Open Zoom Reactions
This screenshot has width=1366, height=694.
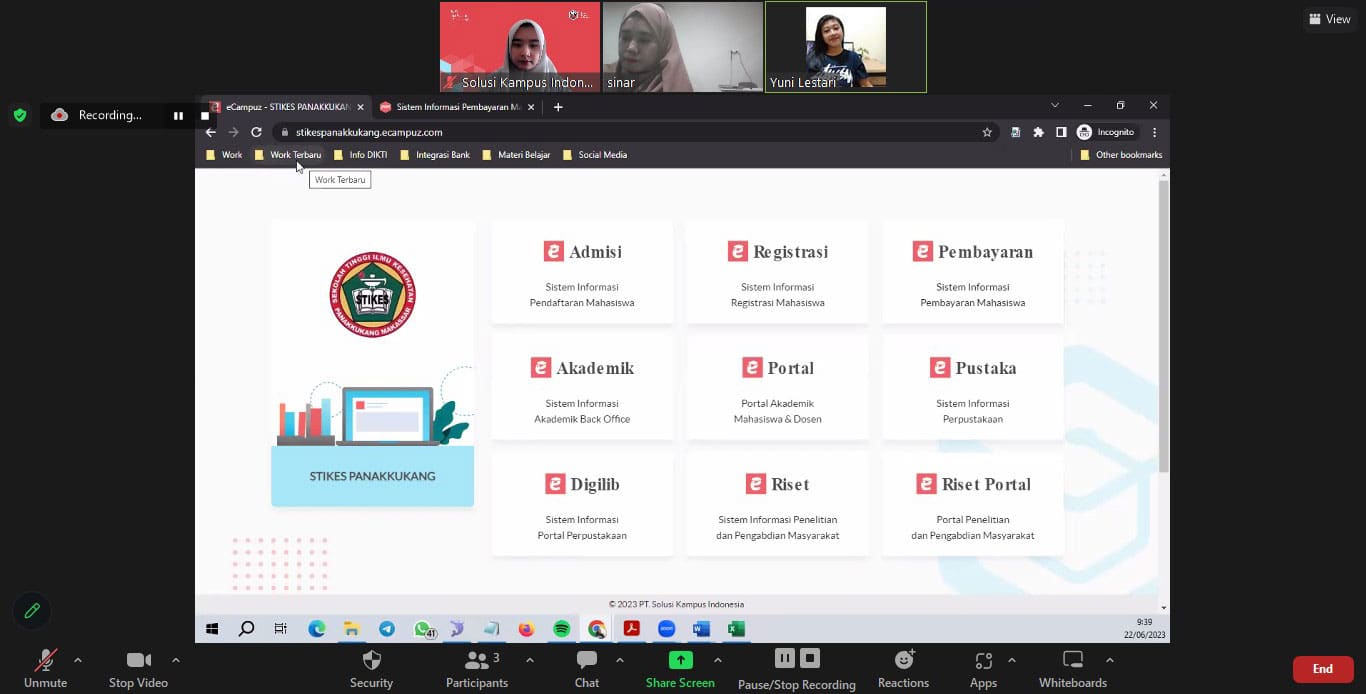click(x=903, y=668)
